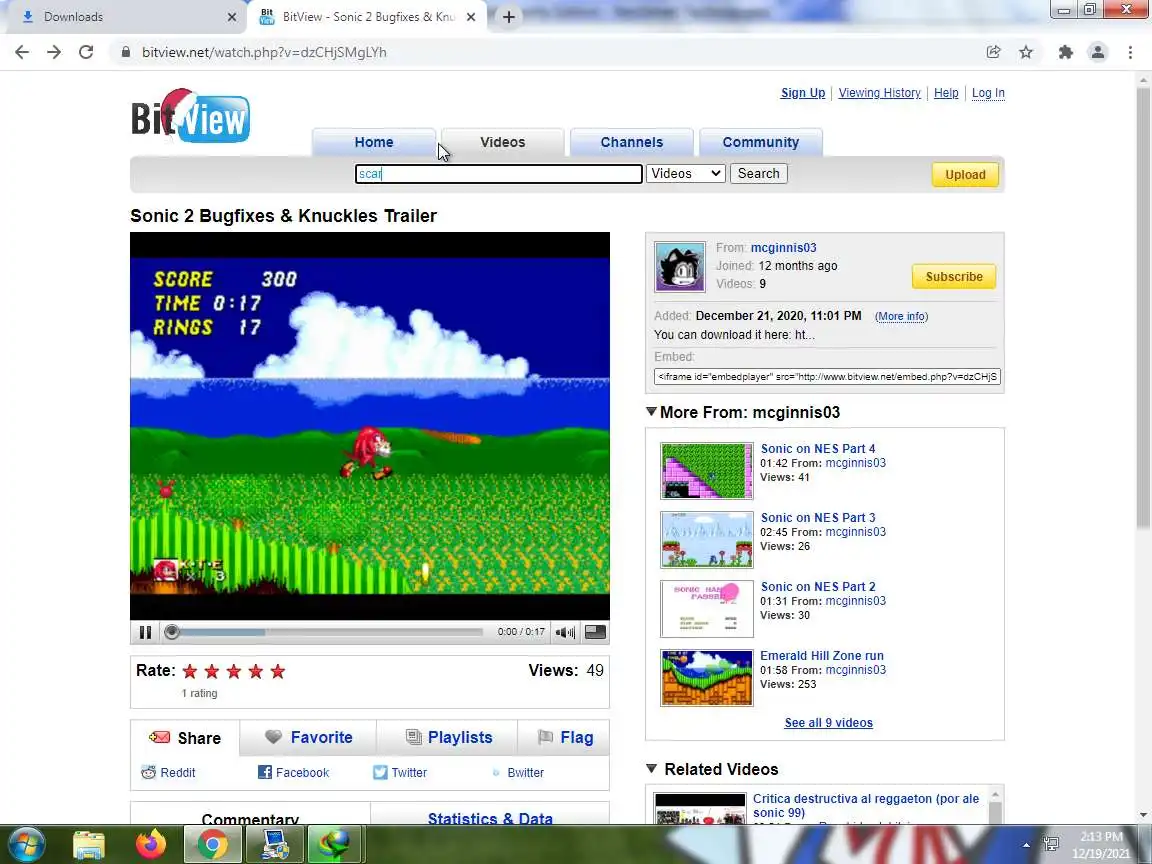Switch to Statistics & Data tab
This screenshot has width=1152, height=864.
[490, 818]
